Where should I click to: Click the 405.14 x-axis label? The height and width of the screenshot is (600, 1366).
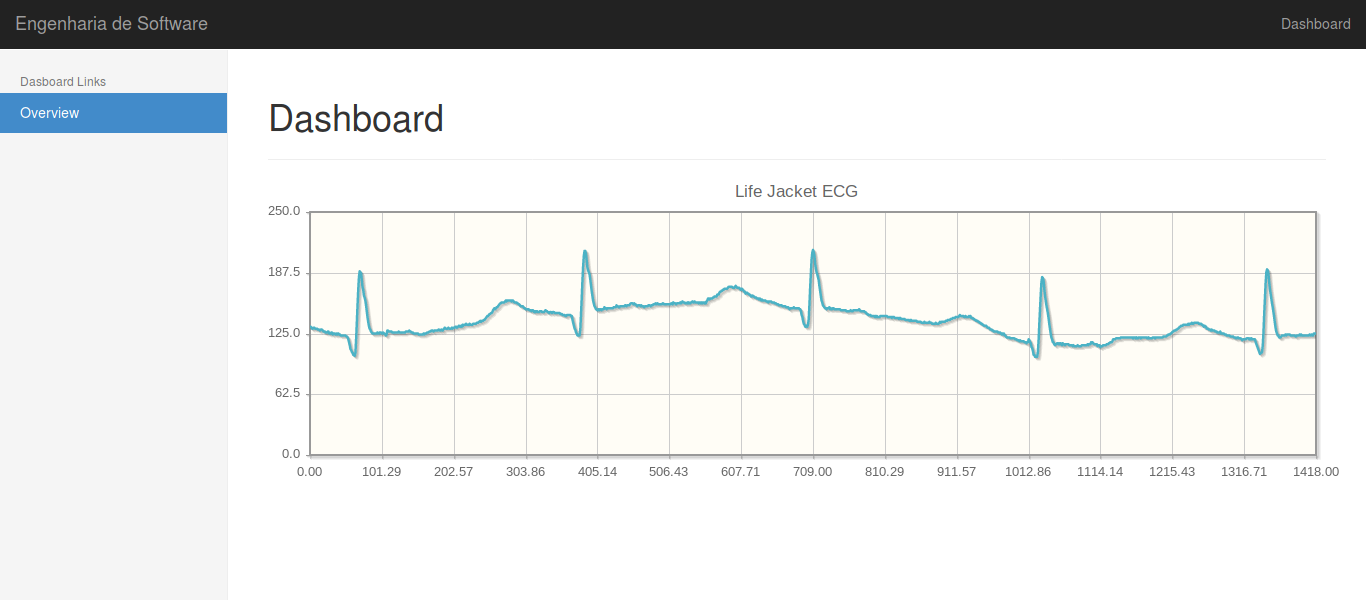tap(597, 472)
